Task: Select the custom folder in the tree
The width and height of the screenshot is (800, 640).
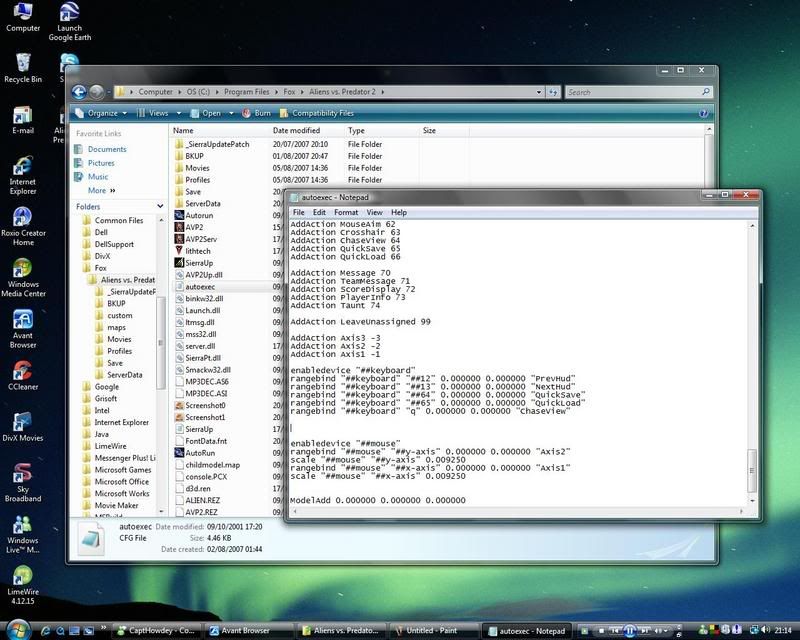Action: pos(120,315)
